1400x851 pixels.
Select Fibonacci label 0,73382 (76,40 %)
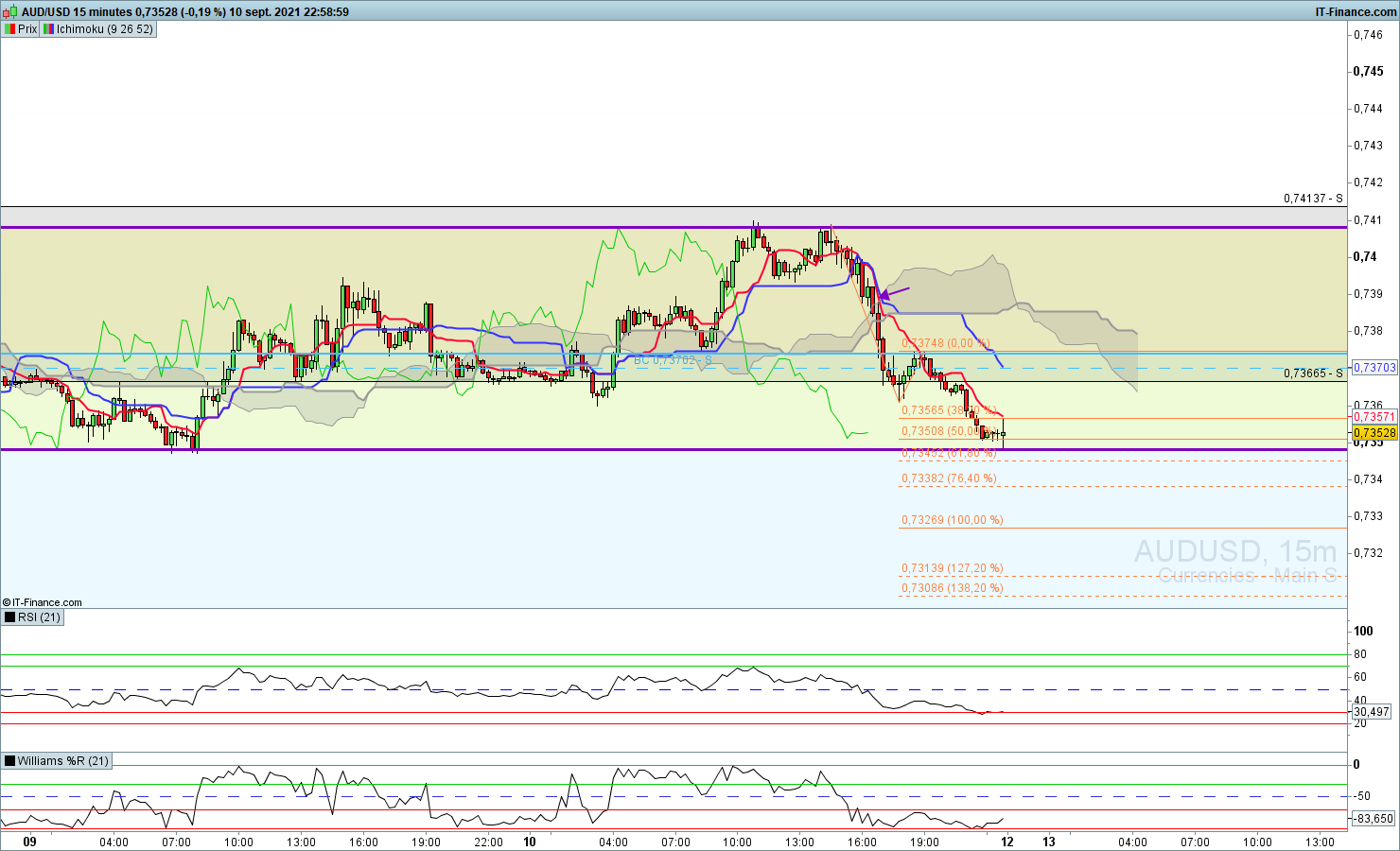[949, 478]
